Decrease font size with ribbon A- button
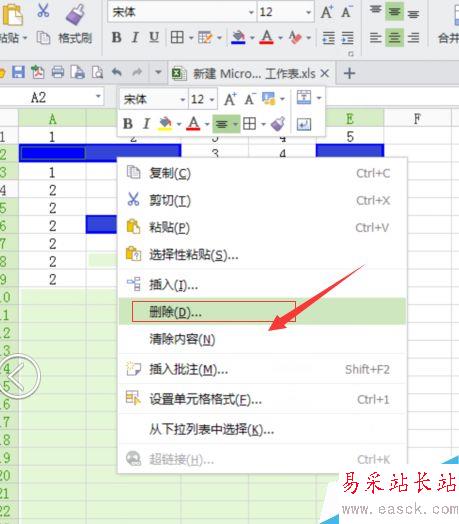459x524 pixels. [x=347, y=13]
